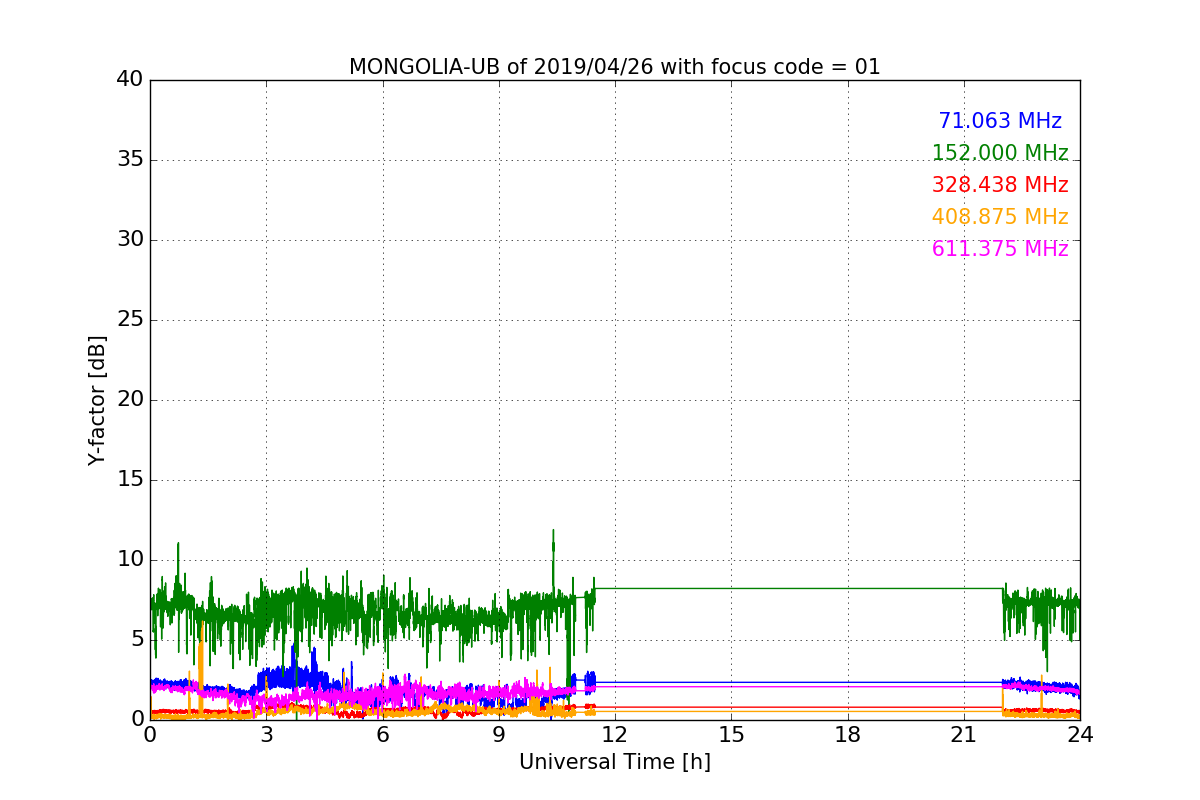Click the y-axis tick label 40
This screenshot has height=800, width=1200.
pyautogui.click(x=129, y=80)
